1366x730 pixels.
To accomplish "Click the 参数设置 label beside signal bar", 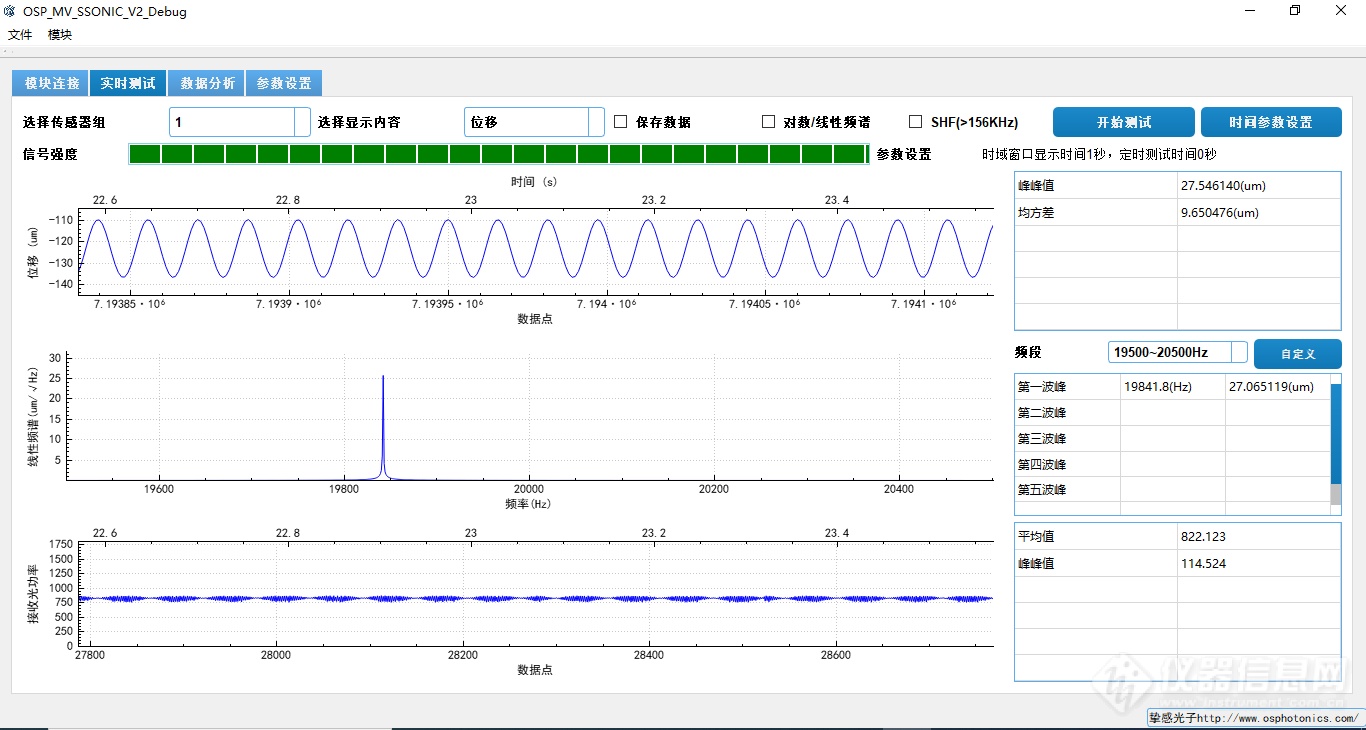I will pyautogui.click(x=904, y=154).
